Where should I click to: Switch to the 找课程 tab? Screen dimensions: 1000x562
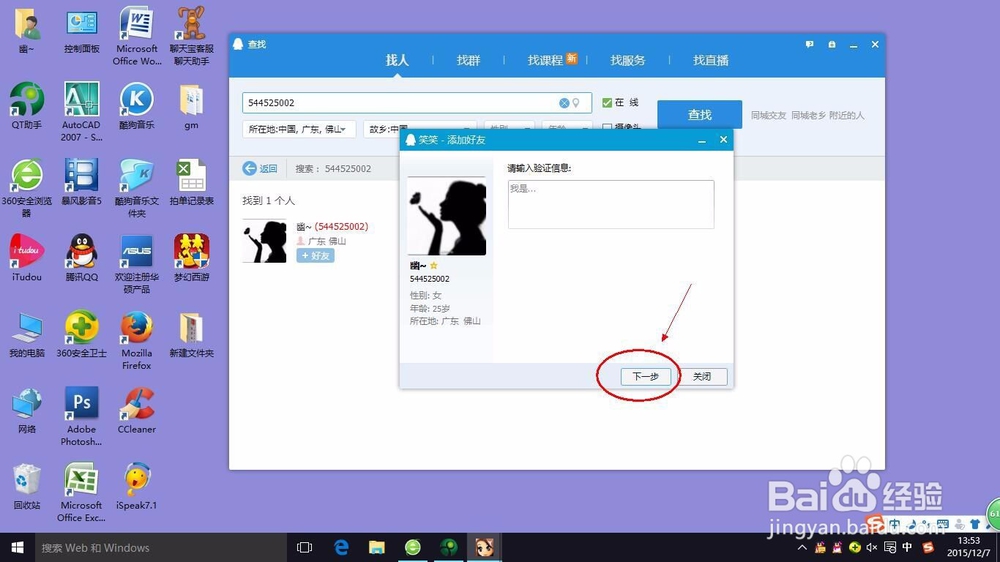coord(545,61)
